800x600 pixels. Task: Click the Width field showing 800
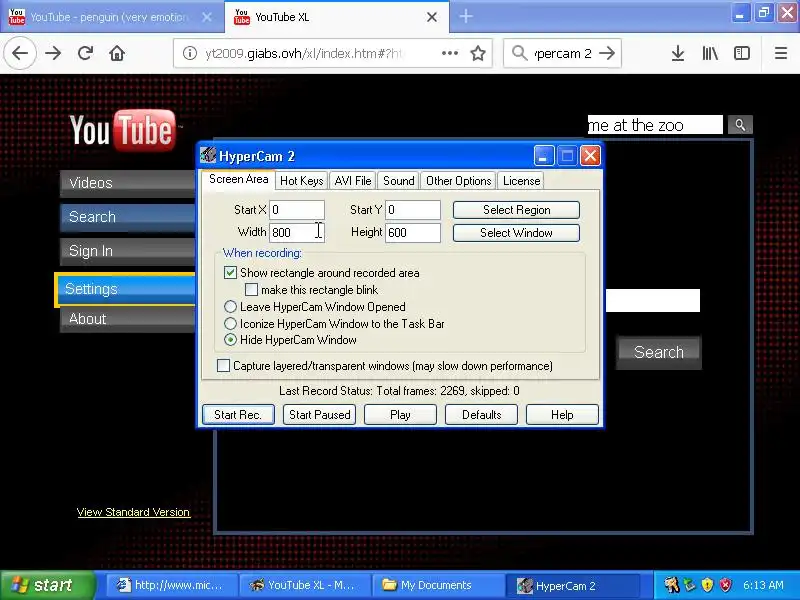[x=296, y=233]
